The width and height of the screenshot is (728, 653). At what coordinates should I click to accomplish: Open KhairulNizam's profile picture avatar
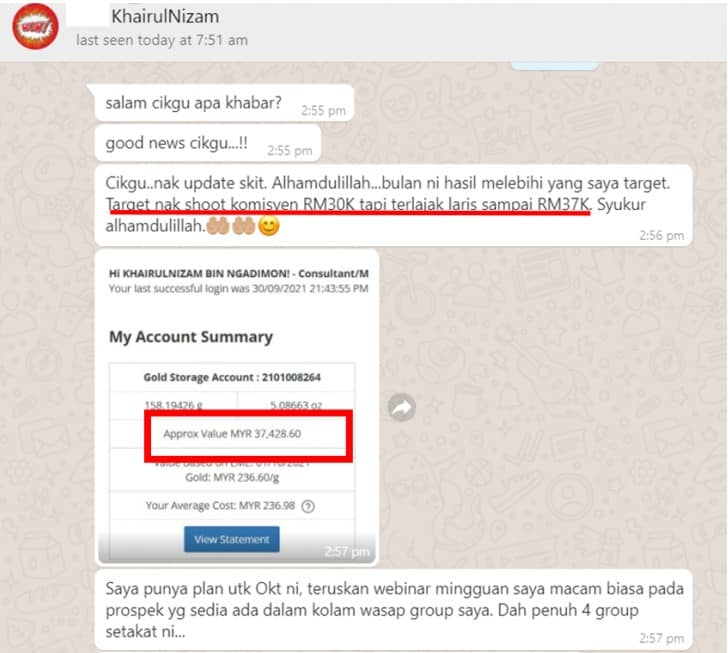35,26
